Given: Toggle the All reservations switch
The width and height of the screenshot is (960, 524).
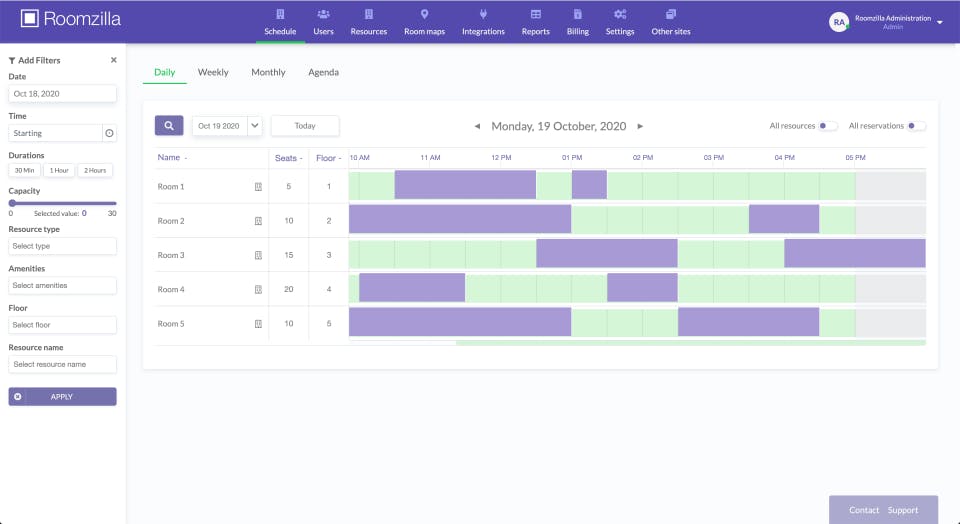Looking at the screenshot, I should 916,125.
